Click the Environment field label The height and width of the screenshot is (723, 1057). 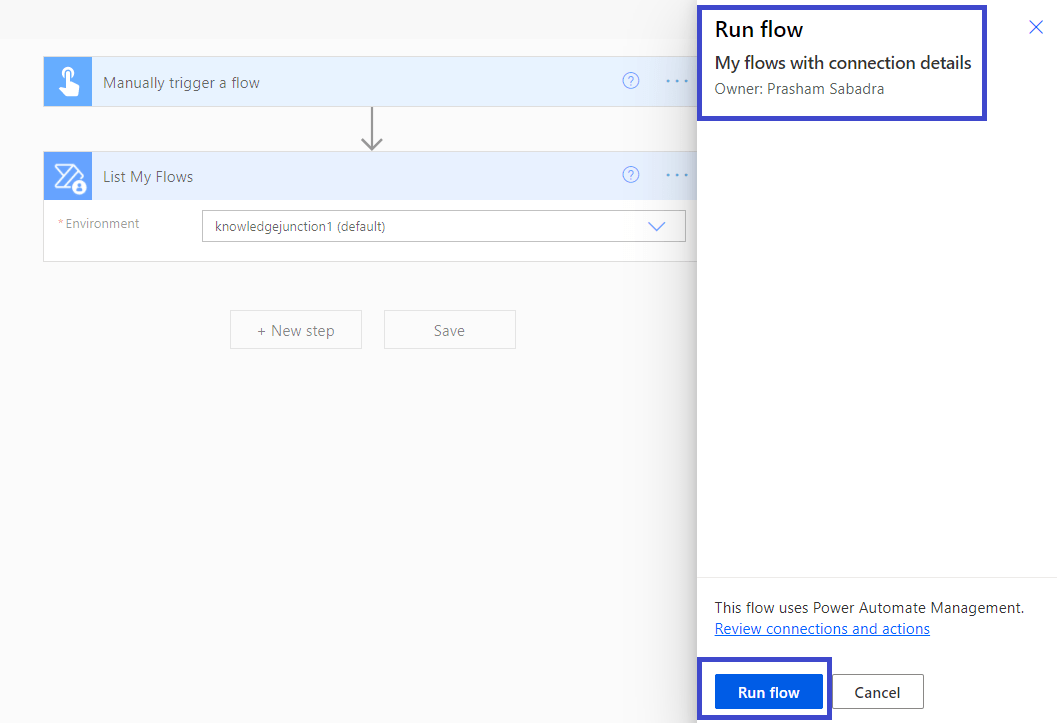tap(102, 224)
